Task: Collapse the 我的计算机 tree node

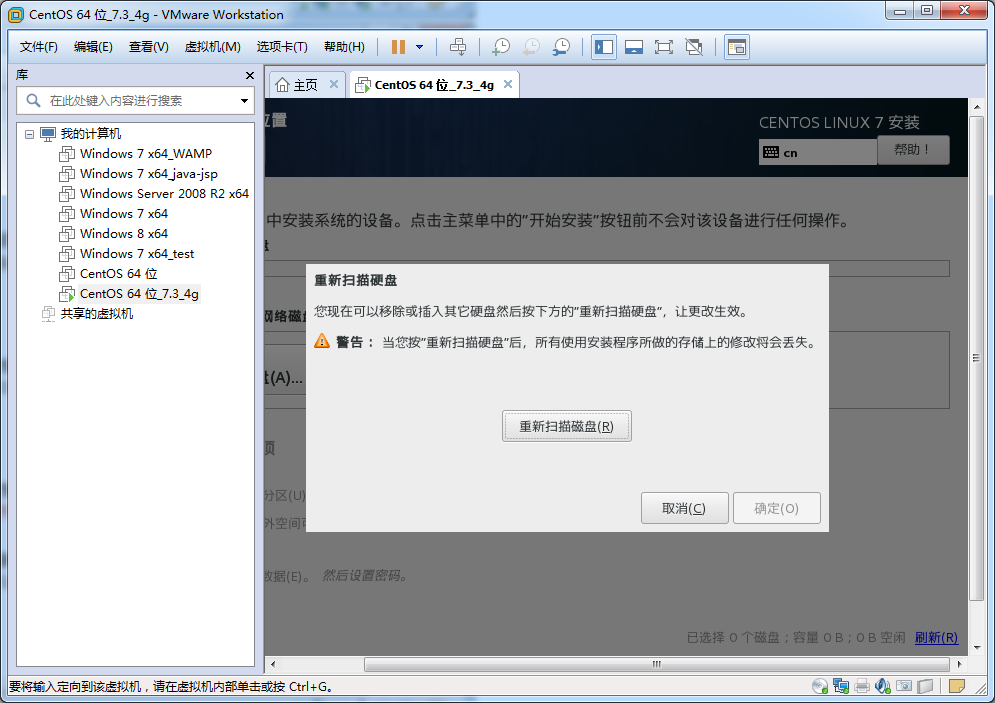Action: (29, 134)
